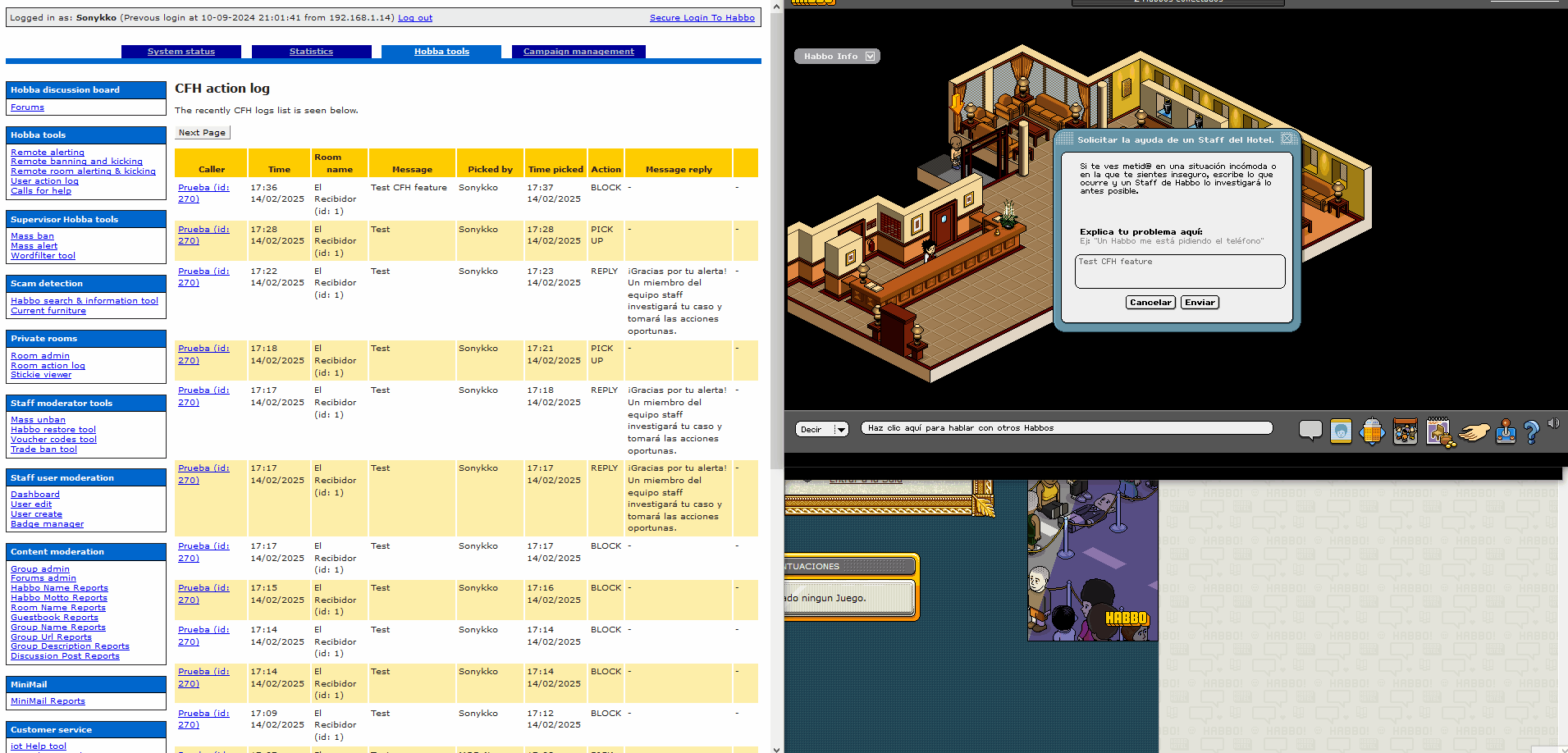Click the Next Page button
Image resolution: width=1568 pixels, height=753 pixels.
coord(203,132)
